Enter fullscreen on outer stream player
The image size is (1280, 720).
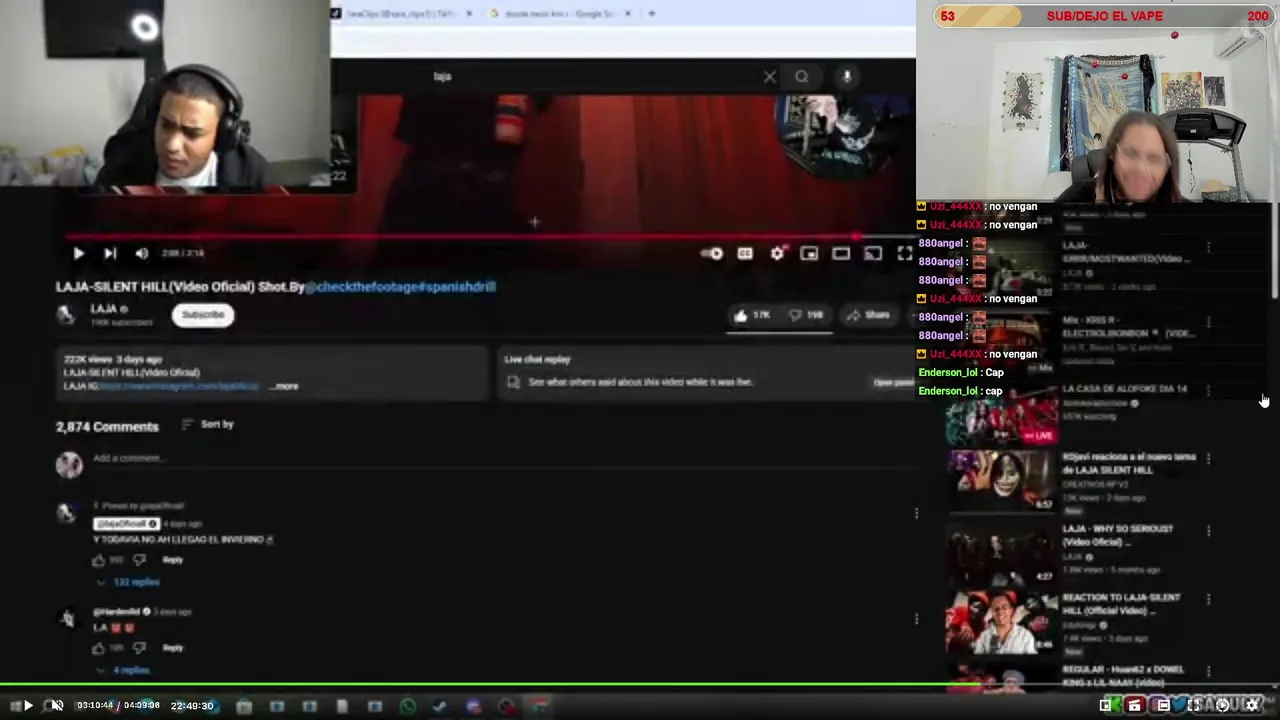(1194, 705)
